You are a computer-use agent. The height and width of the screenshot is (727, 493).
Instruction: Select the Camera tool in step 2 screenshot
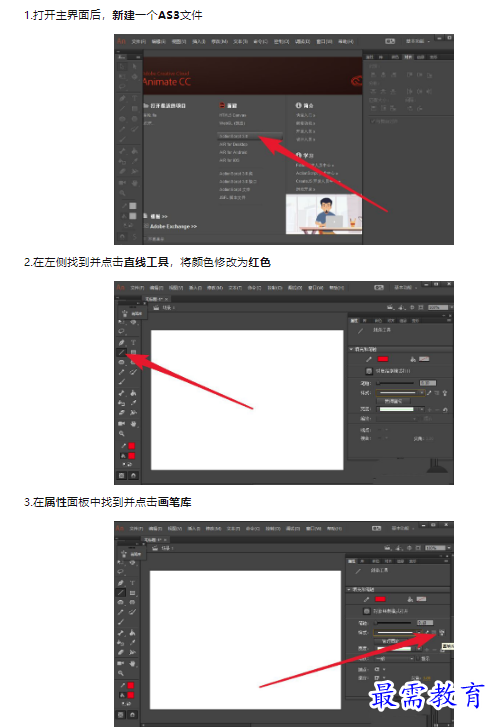pos(122,424)
